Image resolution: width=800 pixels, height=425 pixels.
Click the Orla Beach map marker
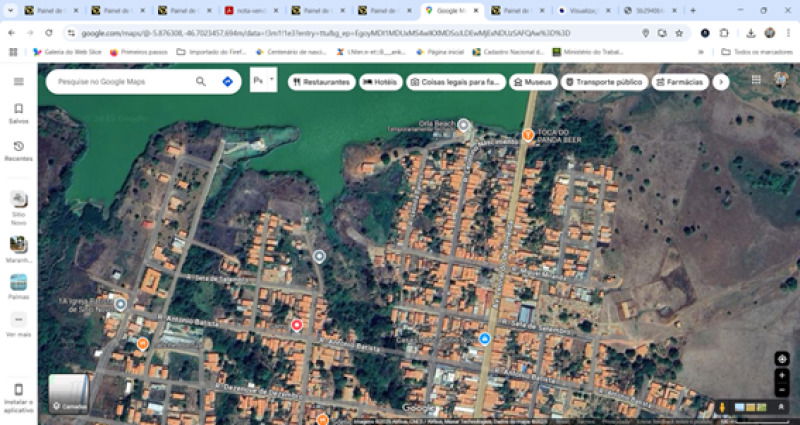[463, 124]
